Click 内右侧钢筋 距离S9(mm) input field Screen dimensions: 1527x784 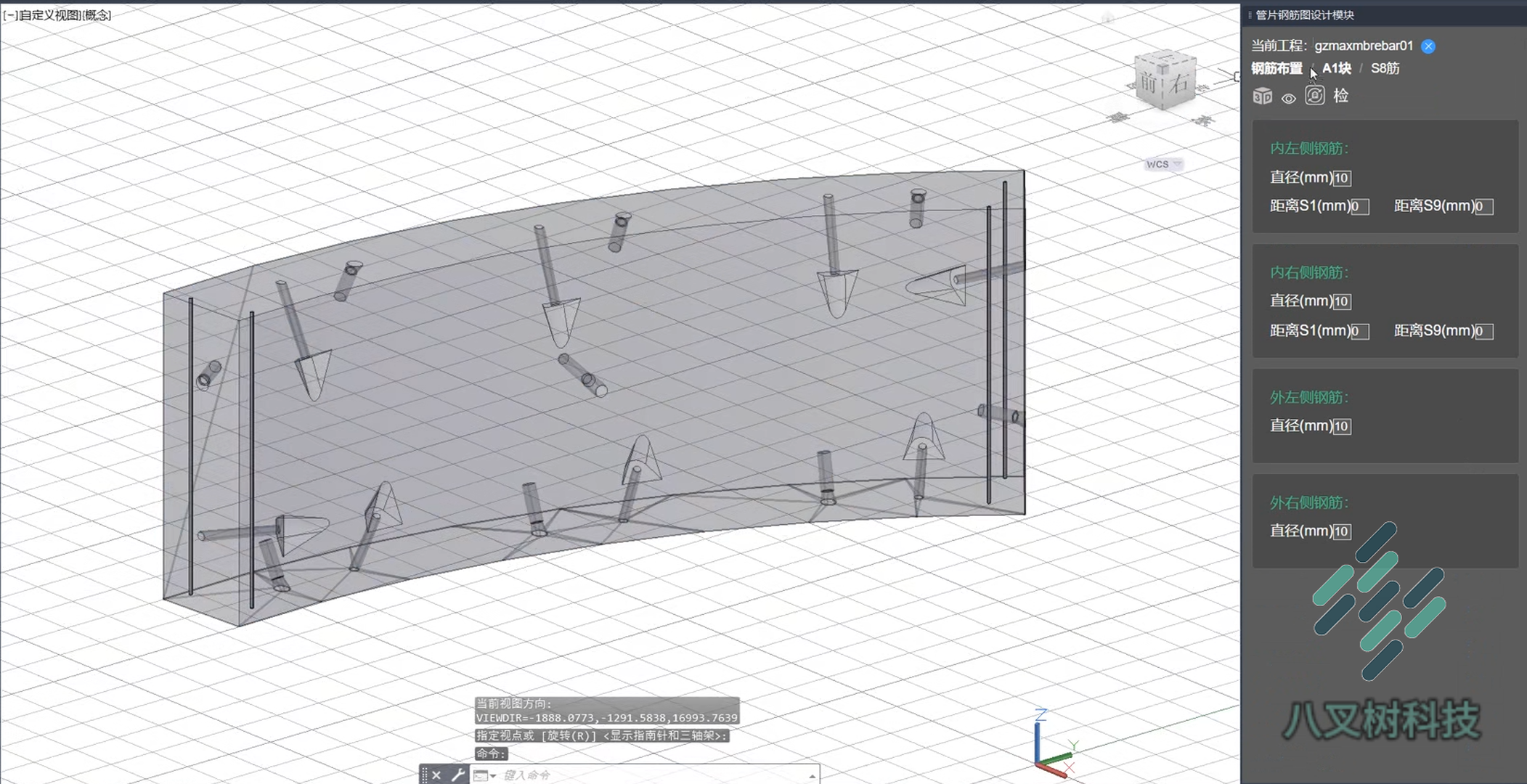pos(1484,332)
